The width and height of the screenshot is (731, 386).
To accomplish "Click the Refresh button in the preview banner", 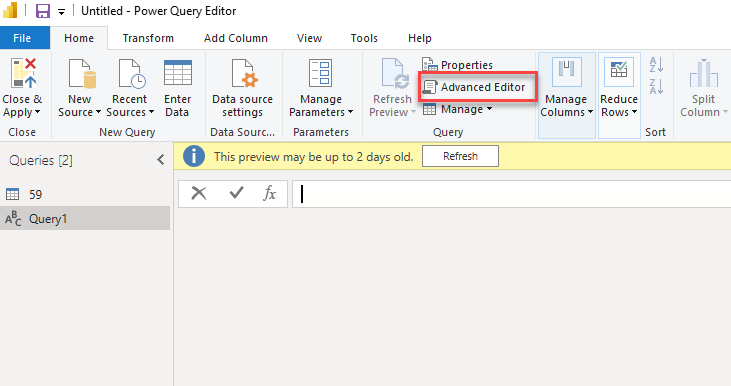I will [x=460, y=156].
